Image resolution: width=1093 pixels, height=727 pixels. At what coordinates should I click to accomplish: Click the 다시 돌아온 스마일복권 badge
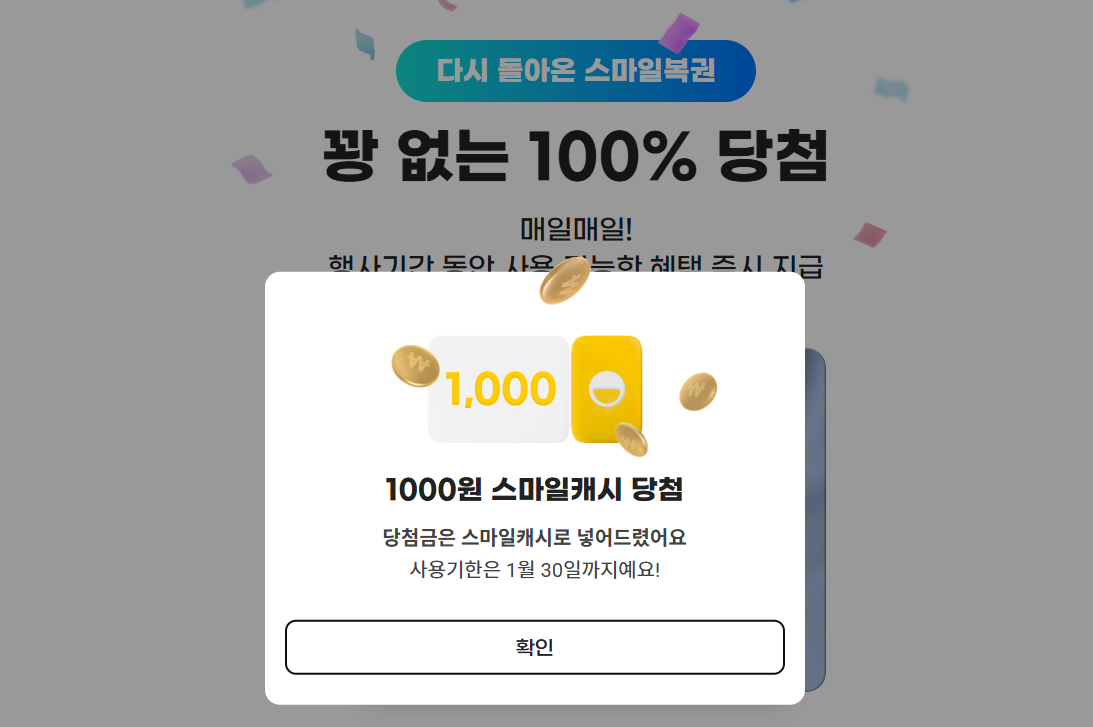[576, 70]
